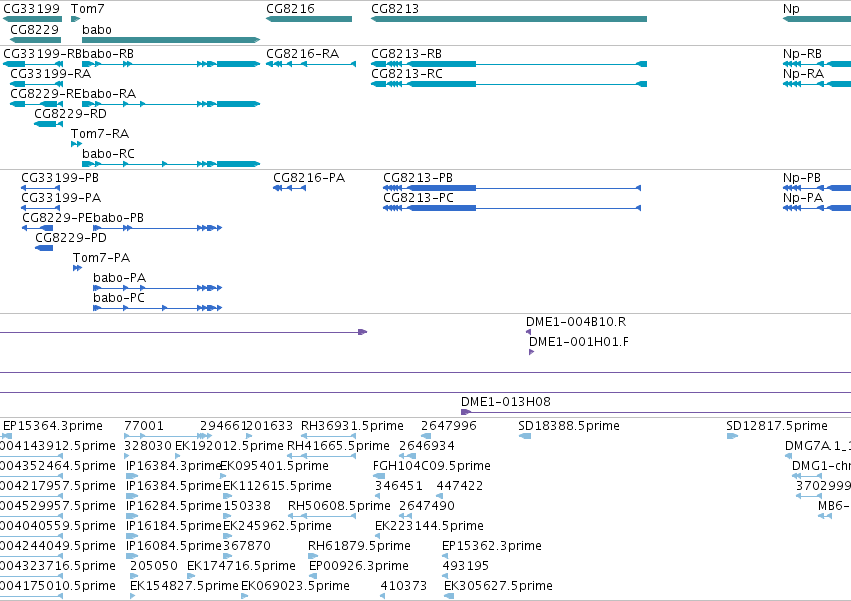The image size is (851, 601).
Task: Select the babo-PA protein label
Action: click(119, 279)
